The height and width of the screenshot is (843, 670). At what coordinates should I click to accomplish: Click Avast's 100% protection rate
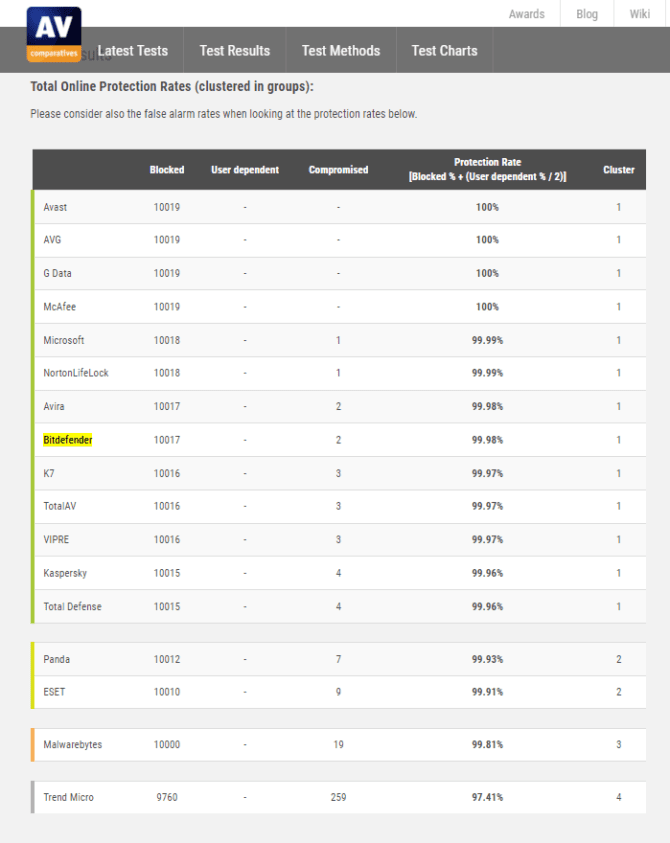487,208
